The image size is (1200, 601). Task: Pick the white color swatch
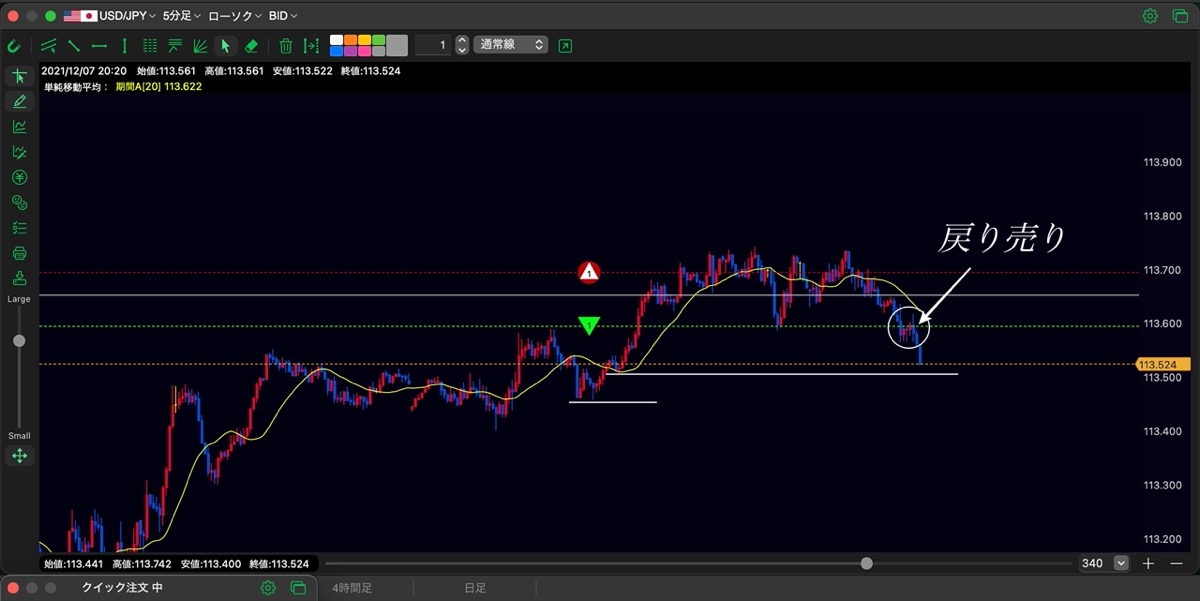pyautogui.click(x=337, y=40)
